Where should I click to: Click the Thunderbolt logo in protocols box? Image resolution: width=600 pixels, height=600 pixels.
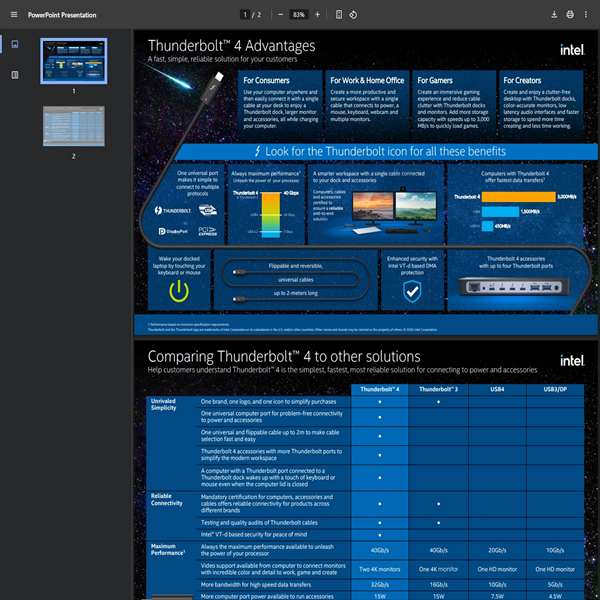(173, 210)
